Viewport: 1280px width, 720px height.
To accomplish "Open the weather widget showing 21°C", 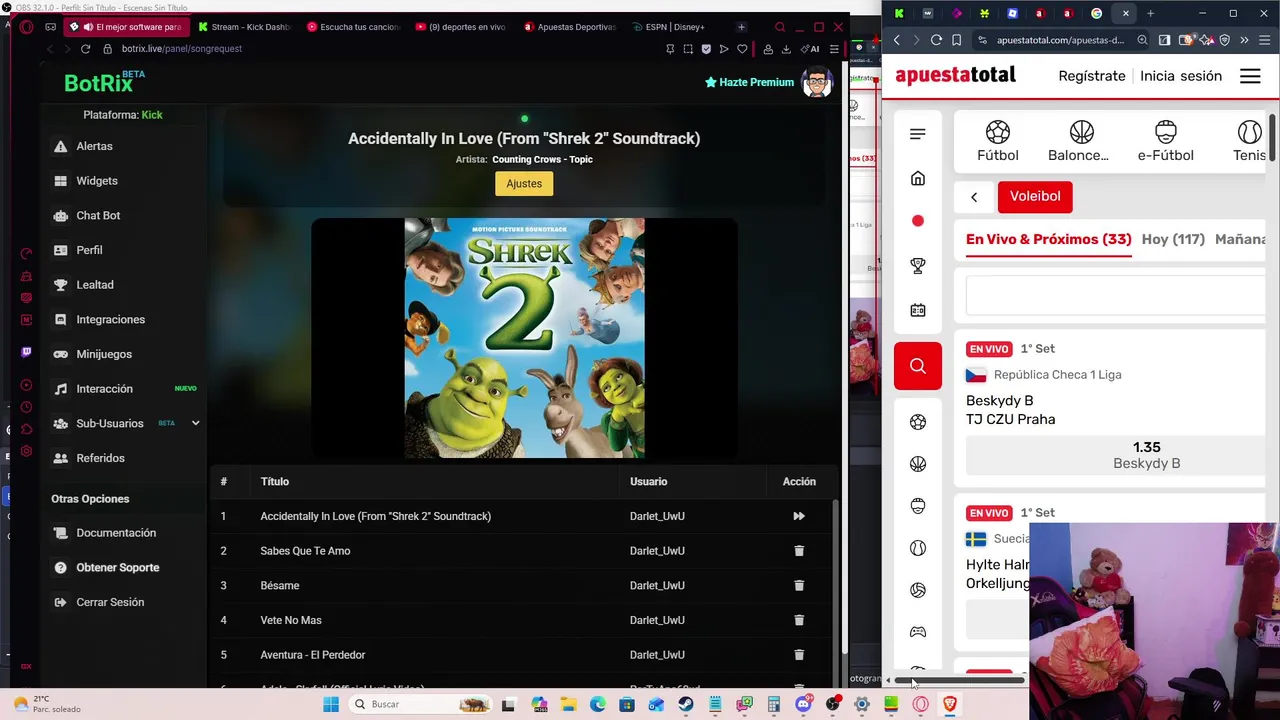I will click(48, 704).
